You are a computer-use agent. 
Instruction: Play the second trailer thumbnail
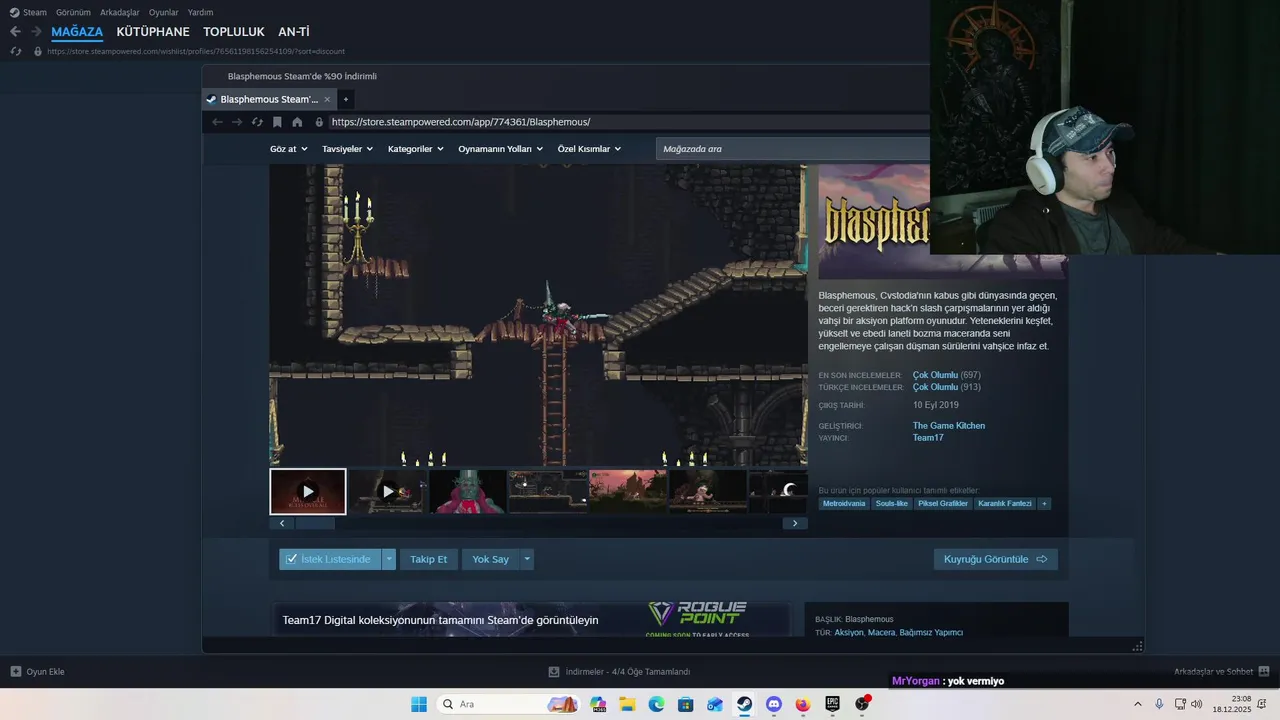[388, 491]
